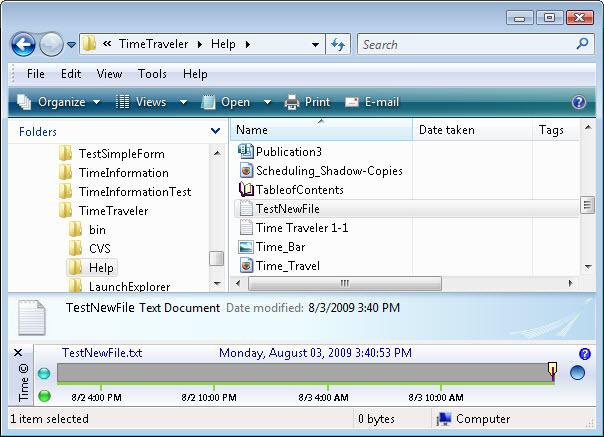The width and height of the screenshot is (604, 437).
Task: Expand the chevron after Help in address bar
Action: (248, 45)
